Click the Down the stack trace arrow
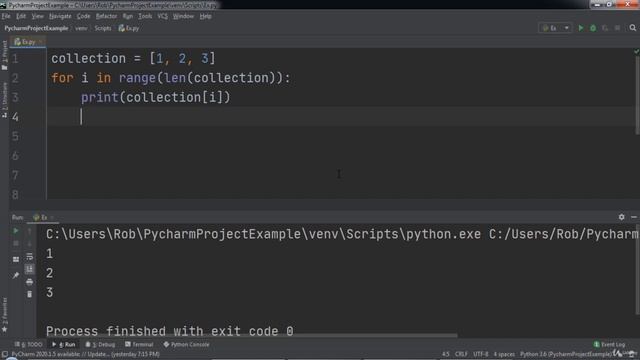This screenshot has width=640, height=360. click(29, 244)
